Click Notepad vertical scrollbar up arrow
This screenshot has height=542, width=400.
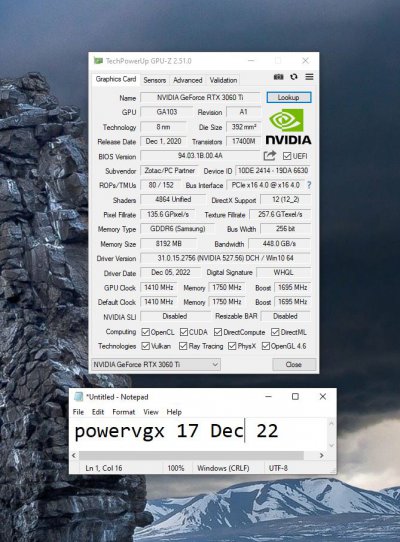(x=332, y=423)
